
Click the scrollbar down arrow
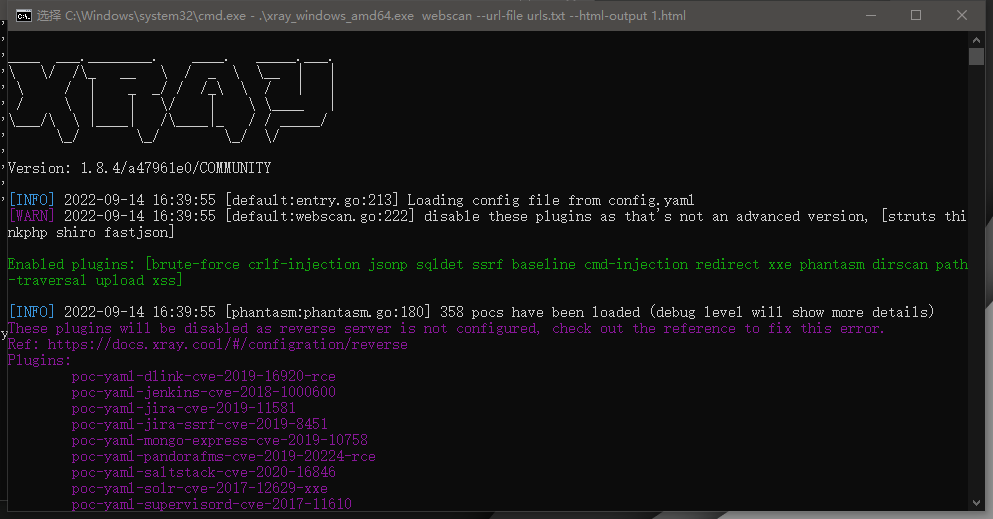coord(976,503)
